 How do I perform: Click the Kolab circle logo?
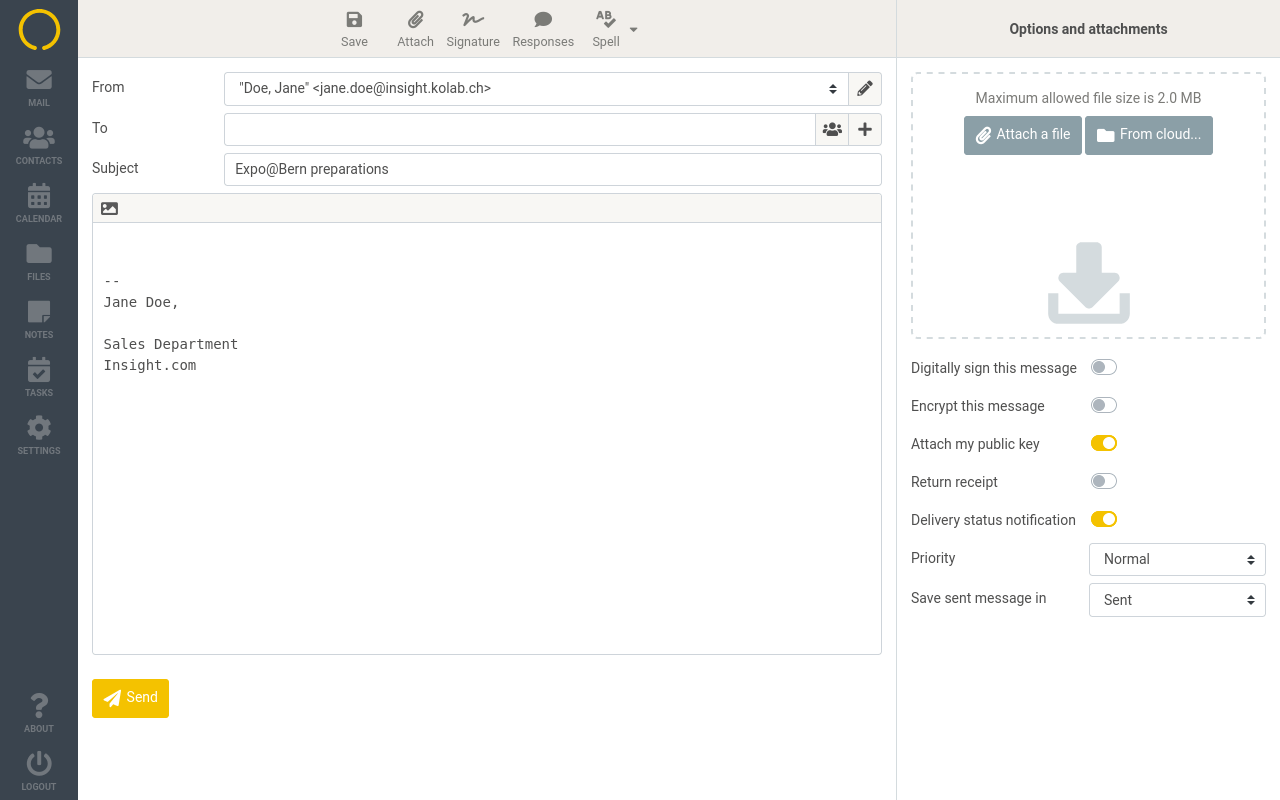click(x=39, y=30)
